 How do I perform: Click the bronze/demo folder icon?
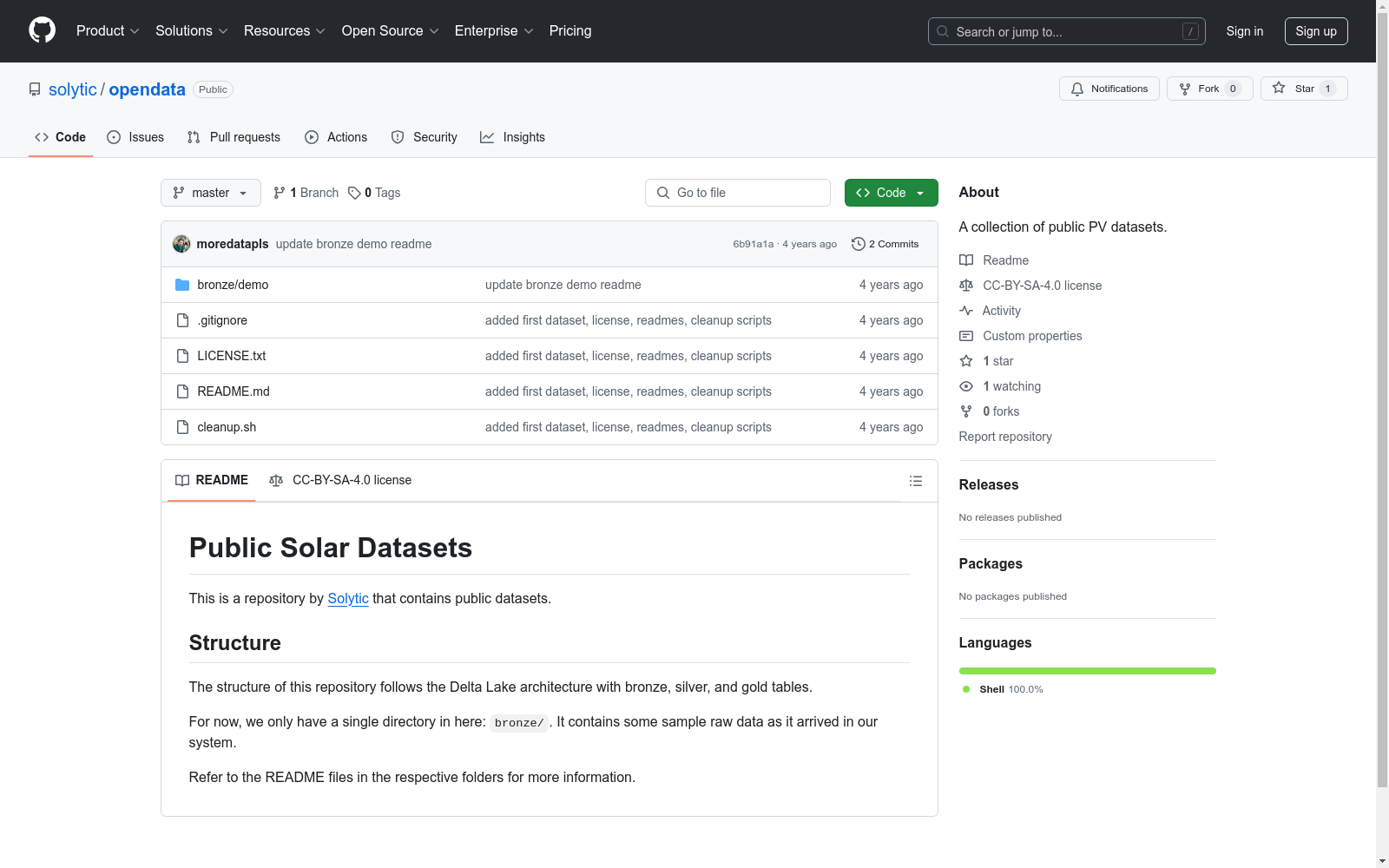(182, 285)
